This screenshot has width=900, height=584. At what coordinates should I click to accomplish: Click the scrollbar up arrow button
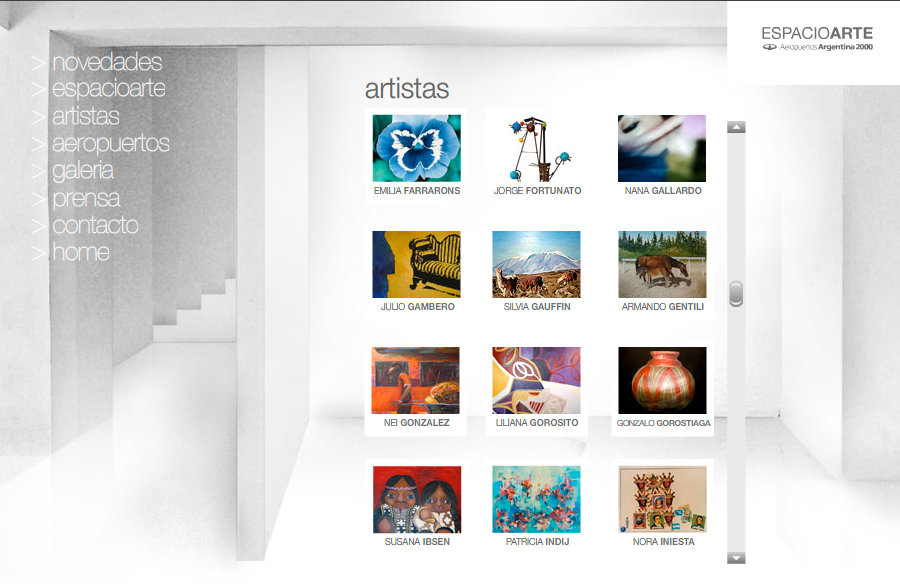(x=736, y=127)
